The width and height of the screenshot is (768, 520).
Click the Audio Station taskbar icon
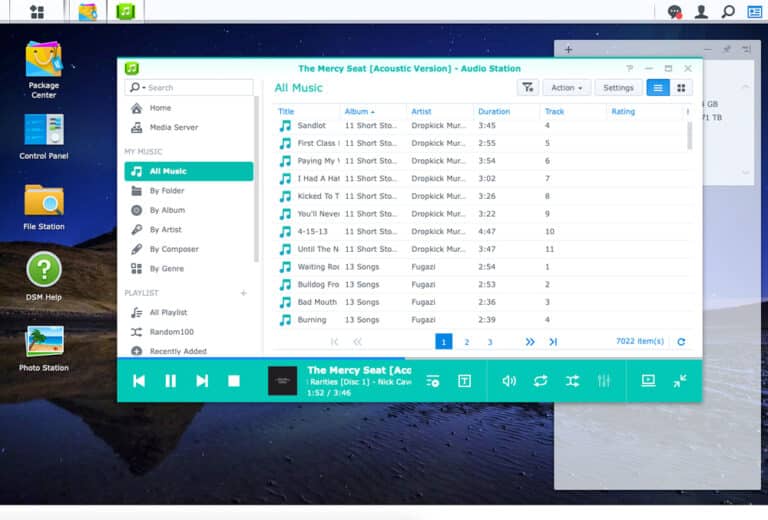click(125, 11)
